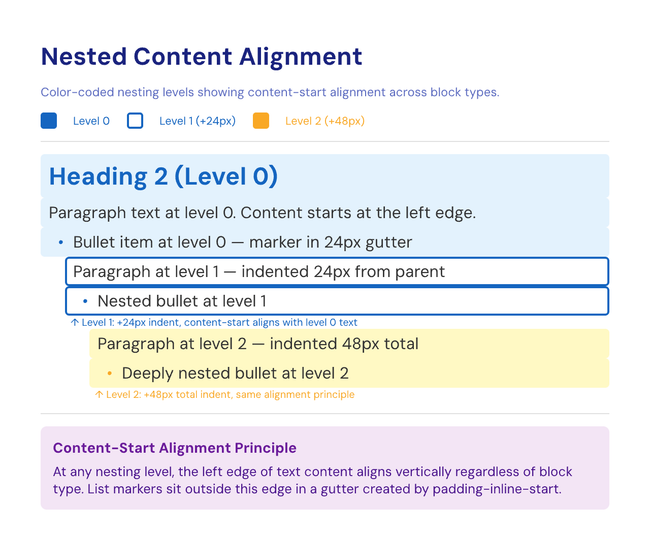Image resolution: width=650 pixels, height=550 pixels.
Task: Click the orange Level 2 indent annotation note
Action: [x=224, y=395]
